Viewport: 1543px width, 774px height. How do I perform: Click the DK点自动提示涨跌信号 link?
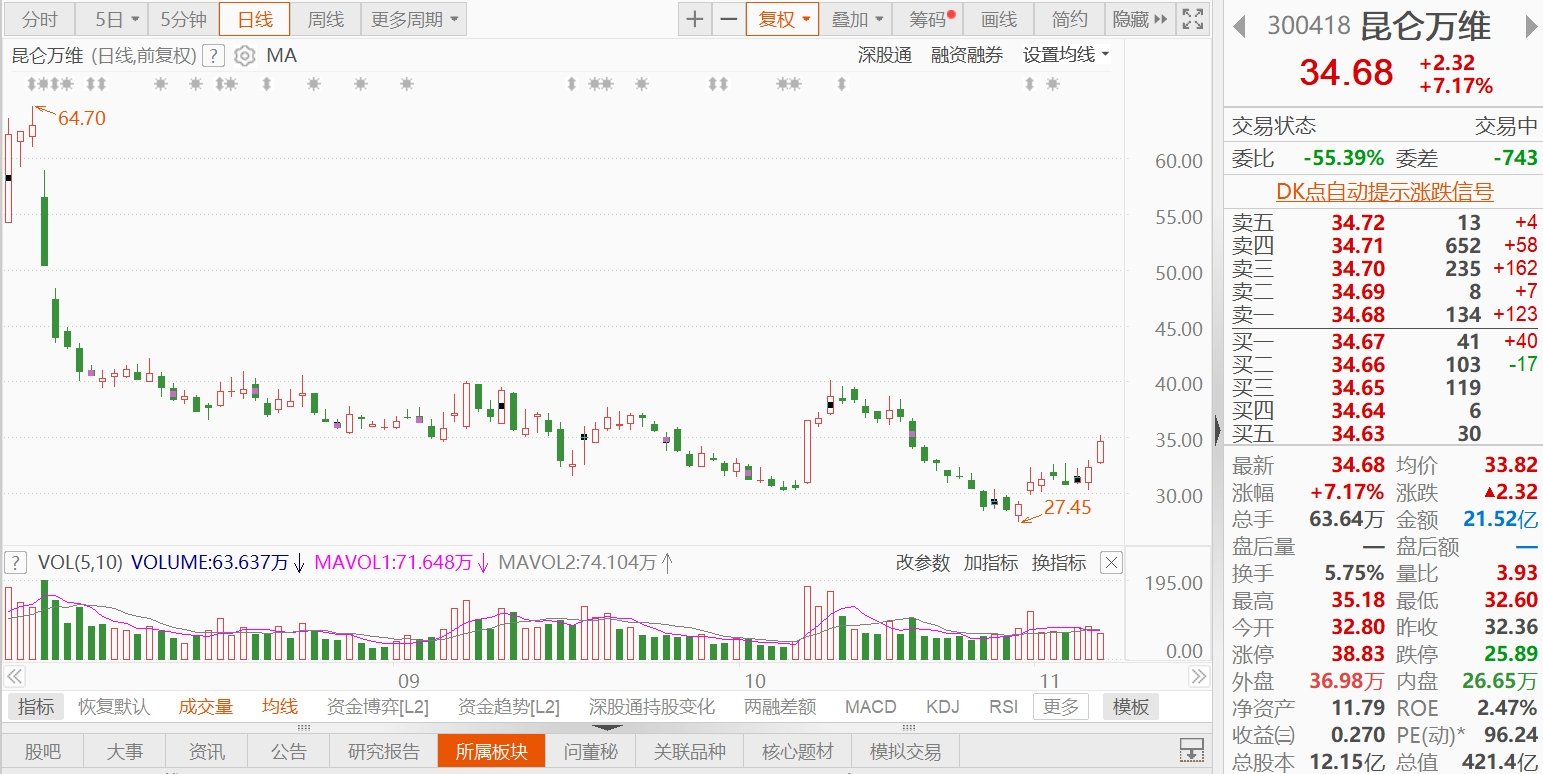(1383, 191)
